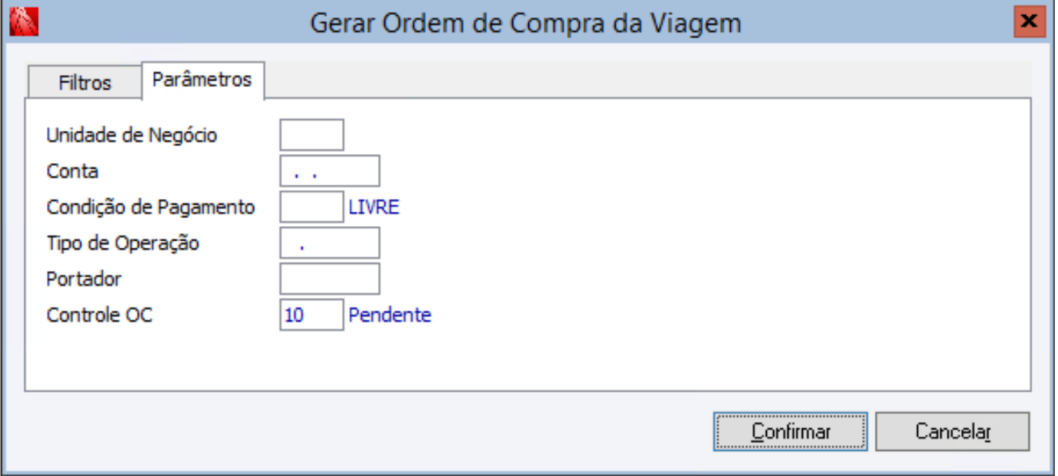Click the red application icon in title bar
1058x476 pixels.
[x=22, y=21]
